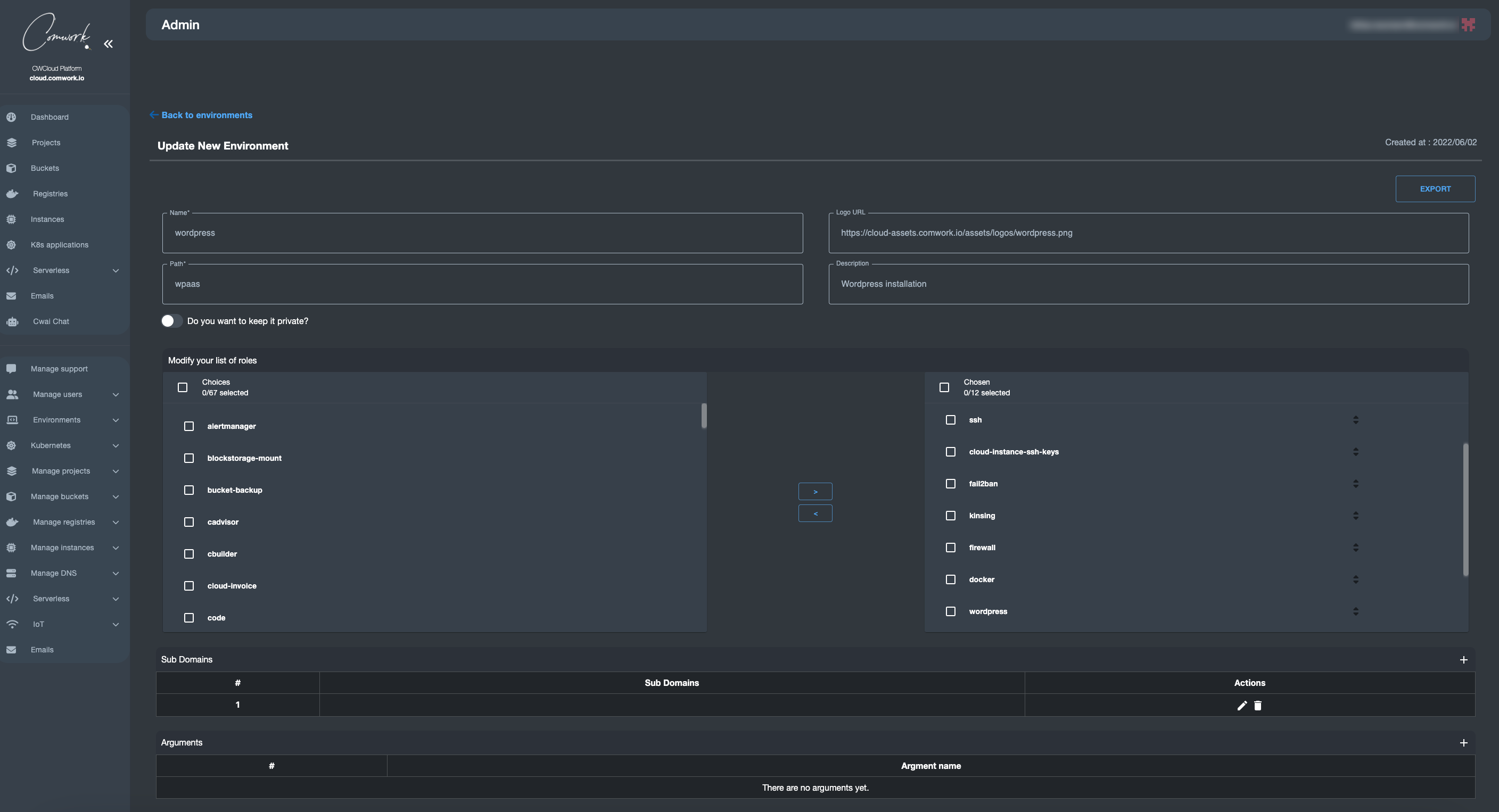Check the alertmanager role checkbox

pos(189,426)
